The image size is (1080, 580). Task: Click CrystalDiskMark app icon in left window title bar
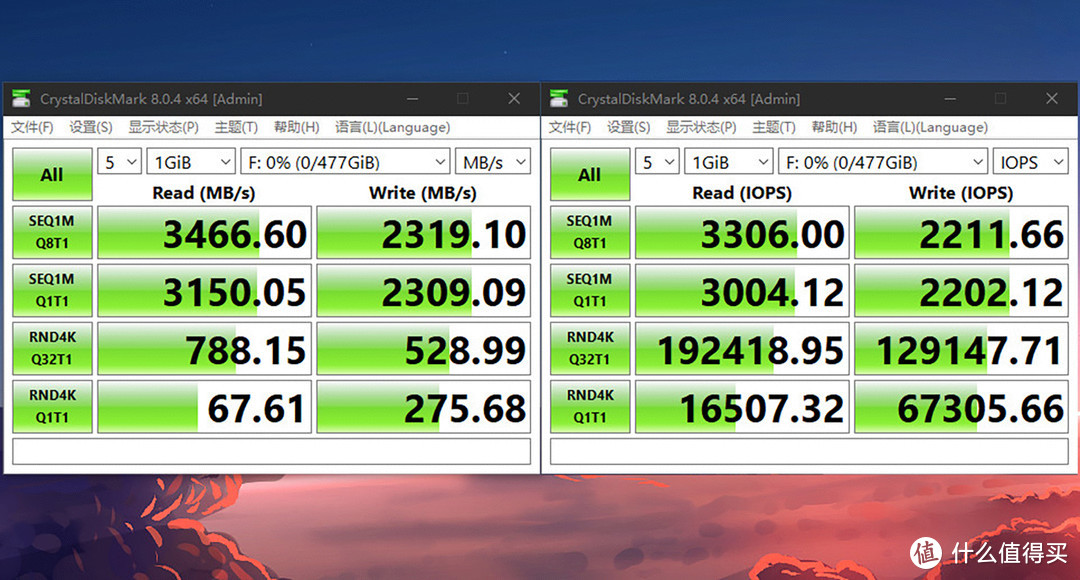click(x=21, y=99)
